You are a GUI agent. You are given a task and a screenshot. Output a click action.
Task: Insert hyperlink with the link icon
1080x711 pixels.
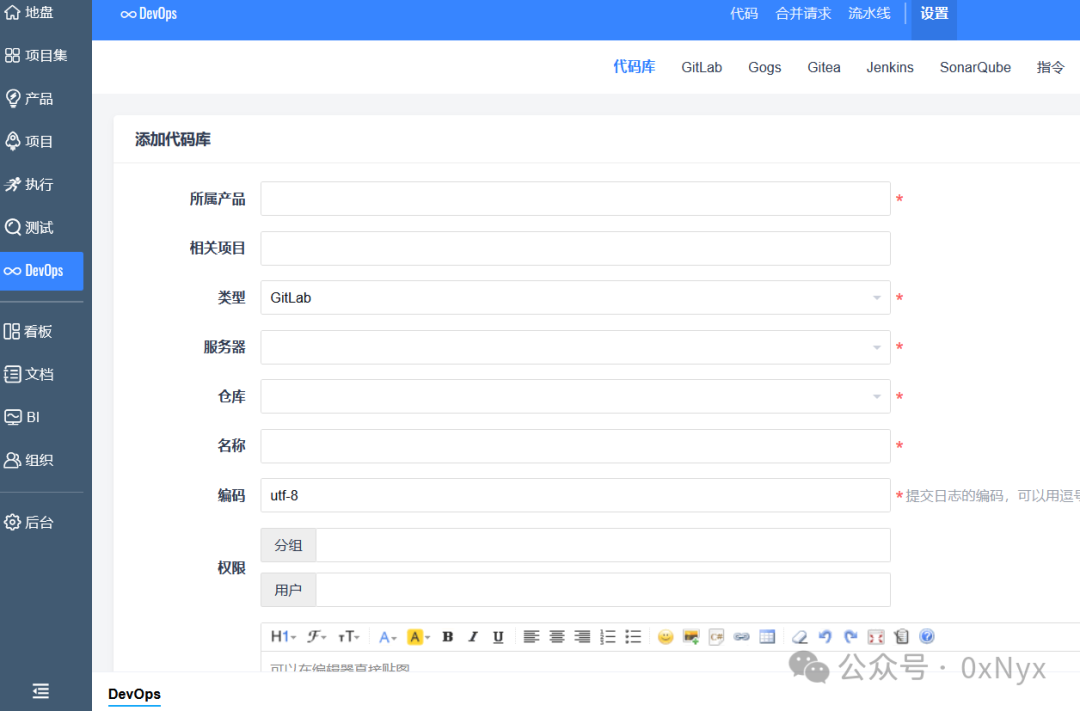point(742,637)
